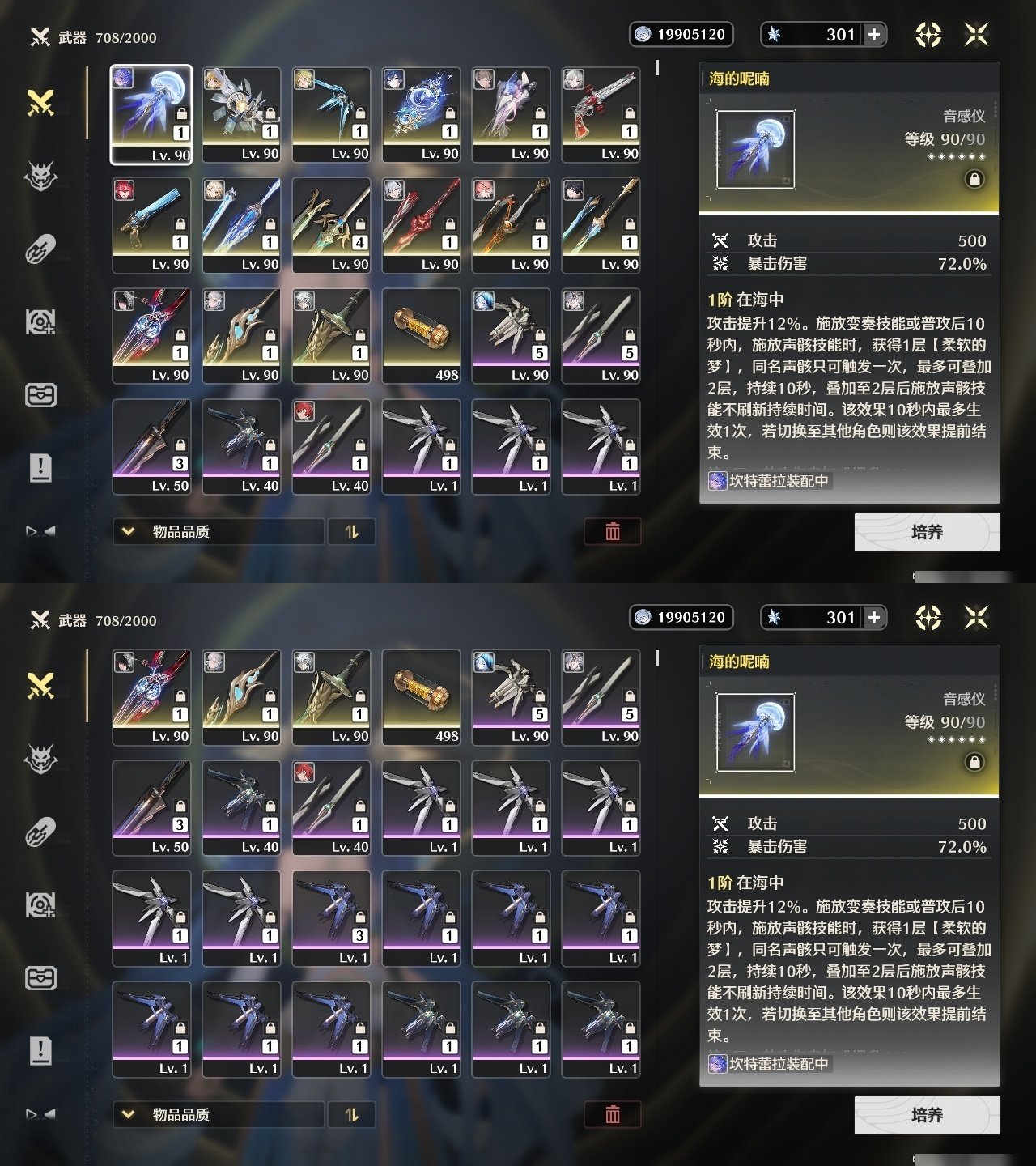The width and height of the screenshot is (1036, 1166).
Task: Toggle sort order arrows in lower inventory
Action: (351, 1114)
